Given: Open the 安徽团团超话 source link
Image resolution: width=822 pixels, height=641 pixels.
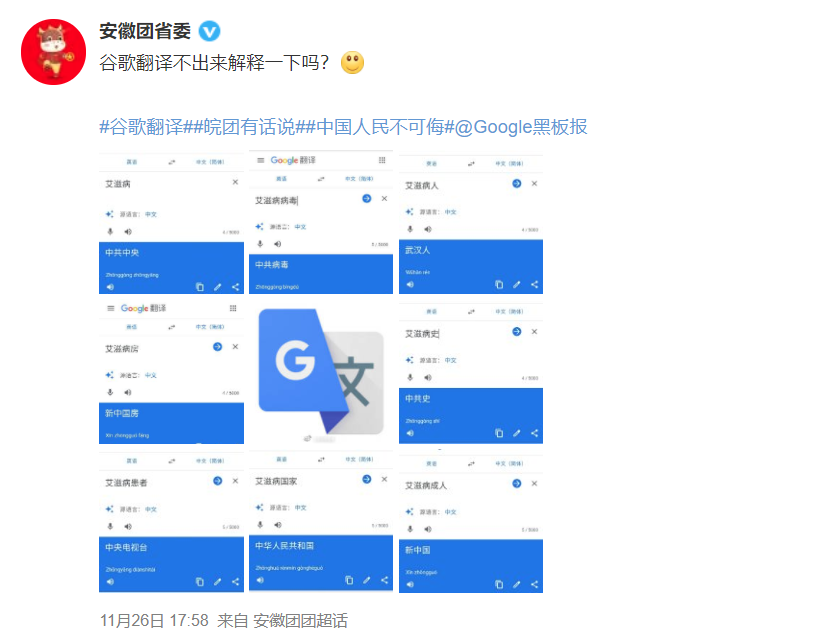Looking at the screenshot, I should (x=300, y=621).
